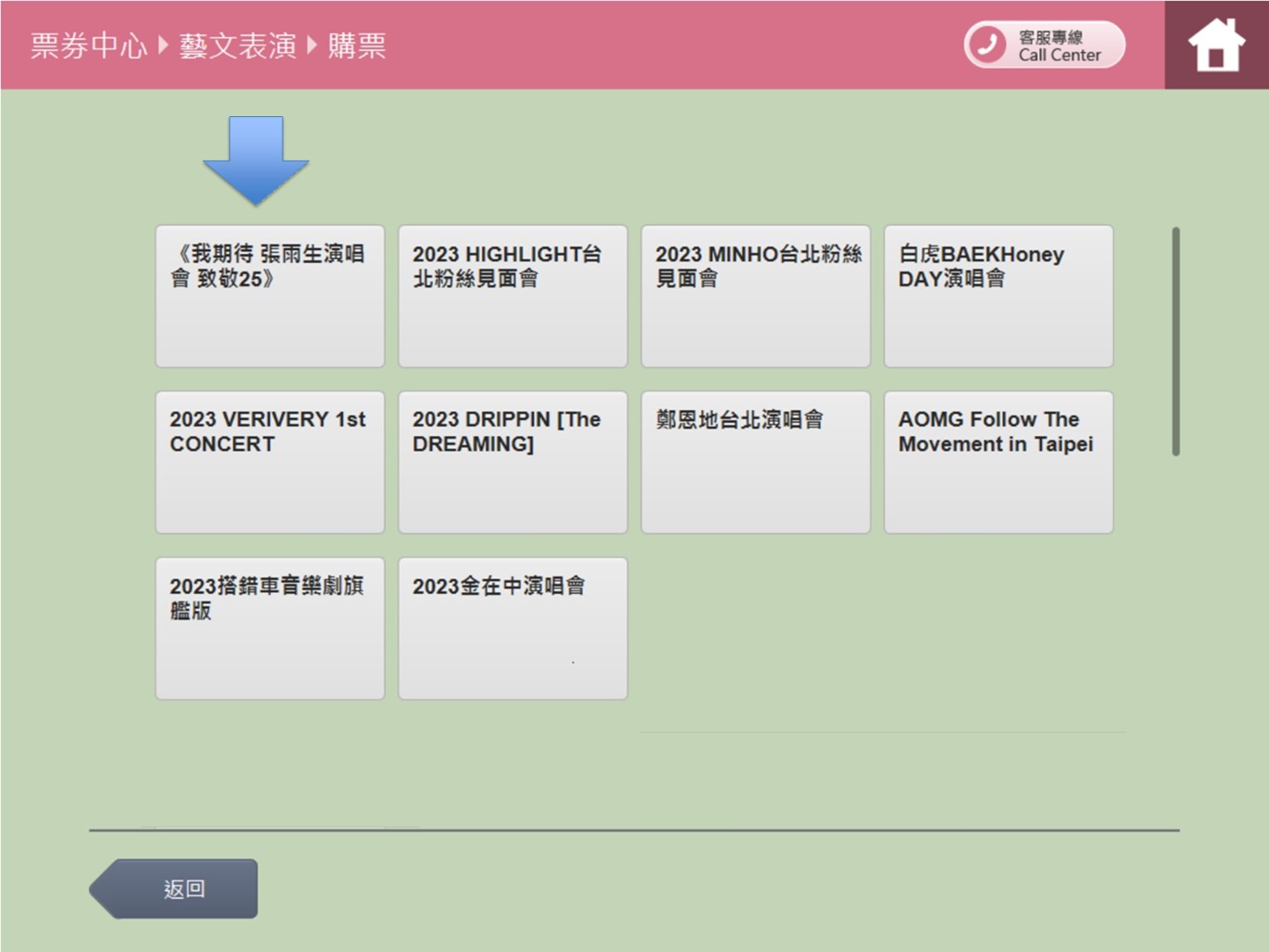Viewport: 1269px width, 952px height.
Task: Choose 2023 HIGHLIGHT台北粉絲見面會
Action: [512, 296]
